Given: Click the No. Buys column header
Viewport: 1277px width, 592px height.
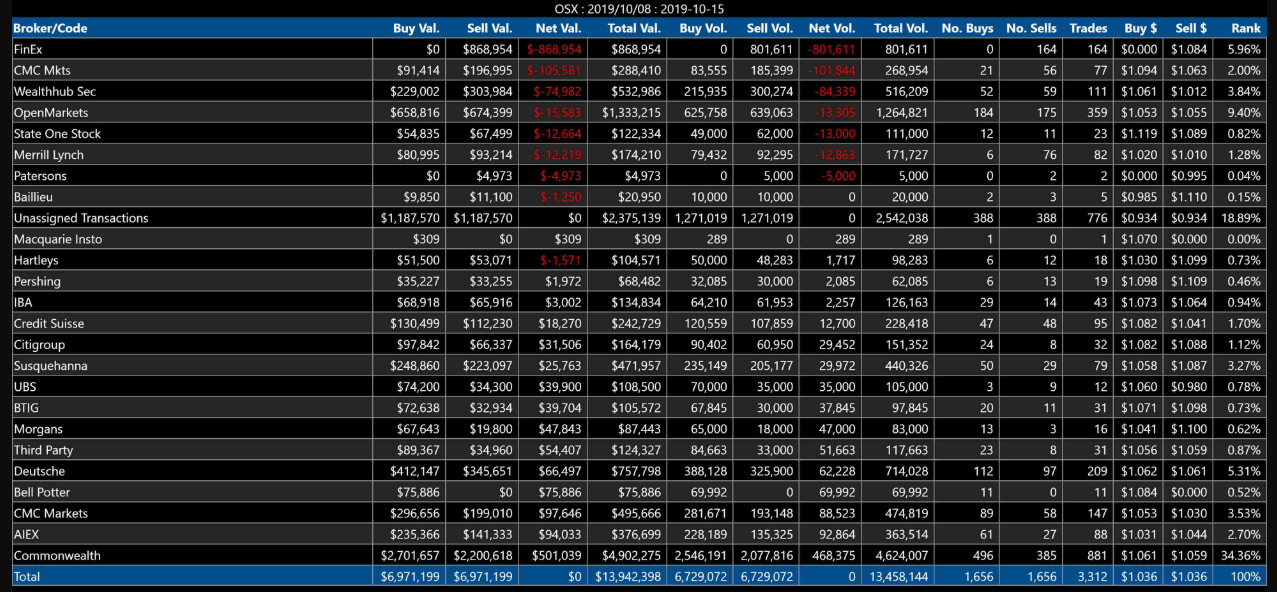Looking at the screenshot, I should (968, 28).
